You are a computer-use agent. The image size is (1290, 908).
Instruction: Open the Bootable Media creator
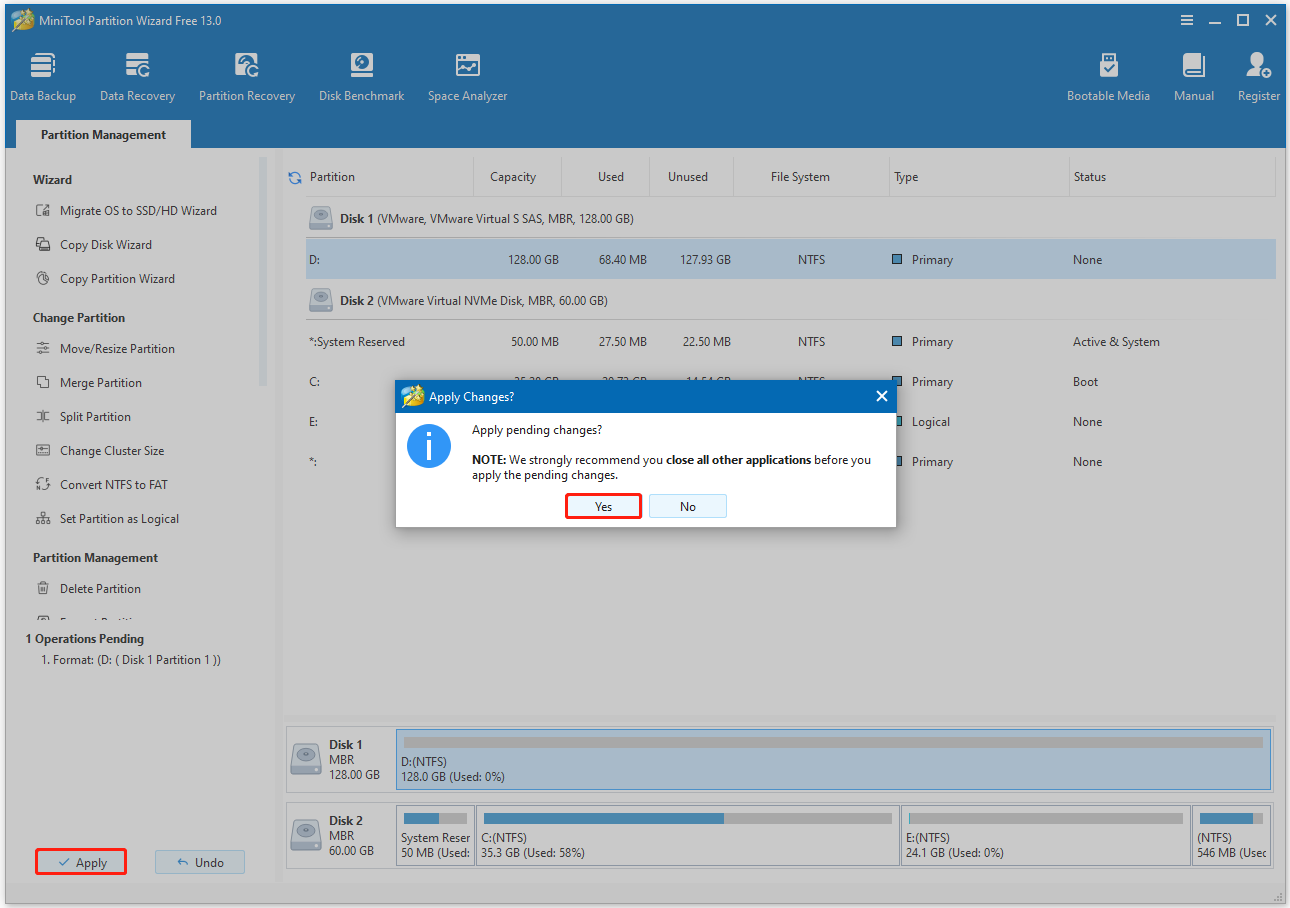tap(1108, 75)
